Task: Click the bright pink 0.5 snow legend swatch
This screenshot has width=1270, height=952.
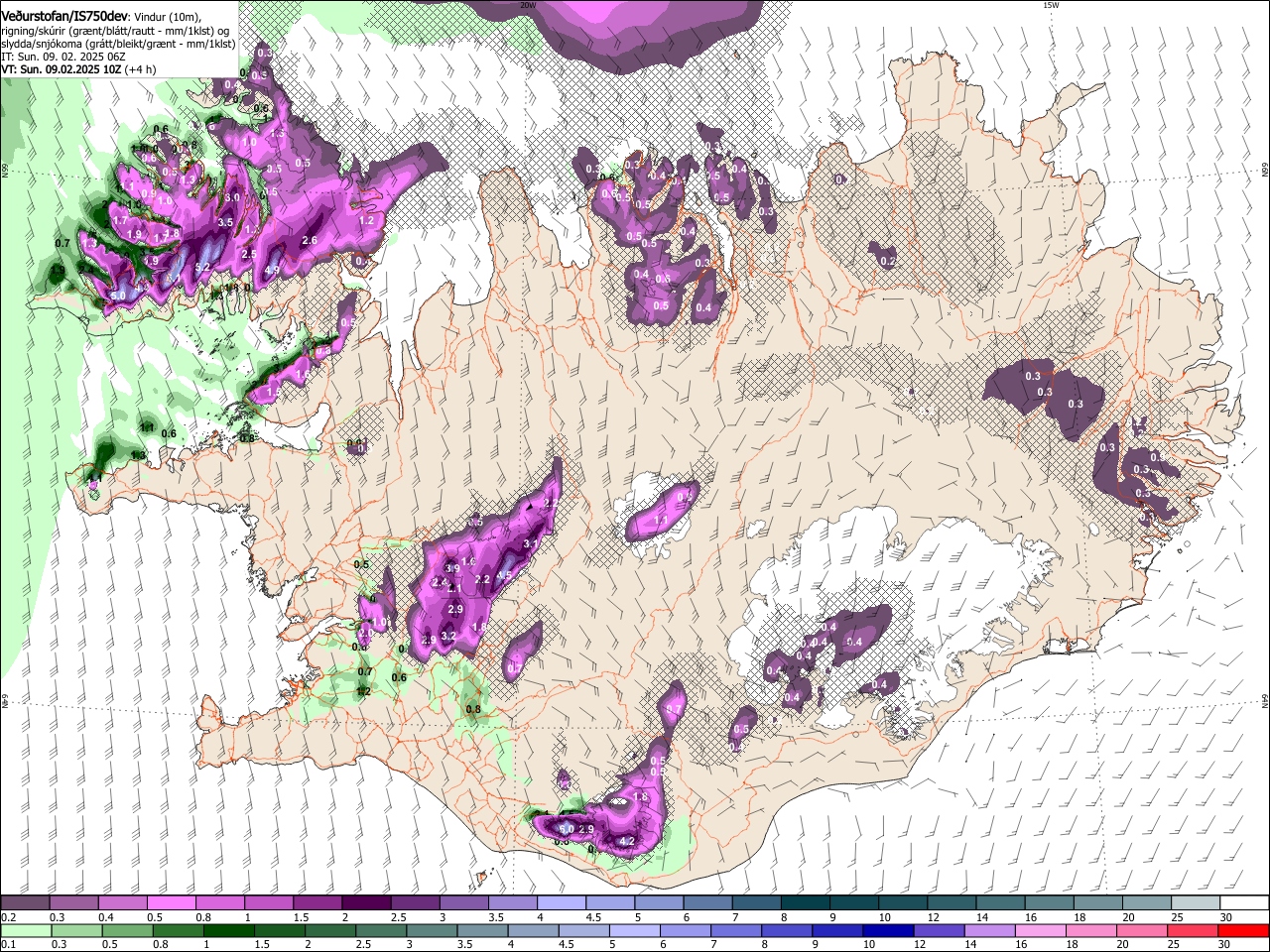Action: (171, 903)
